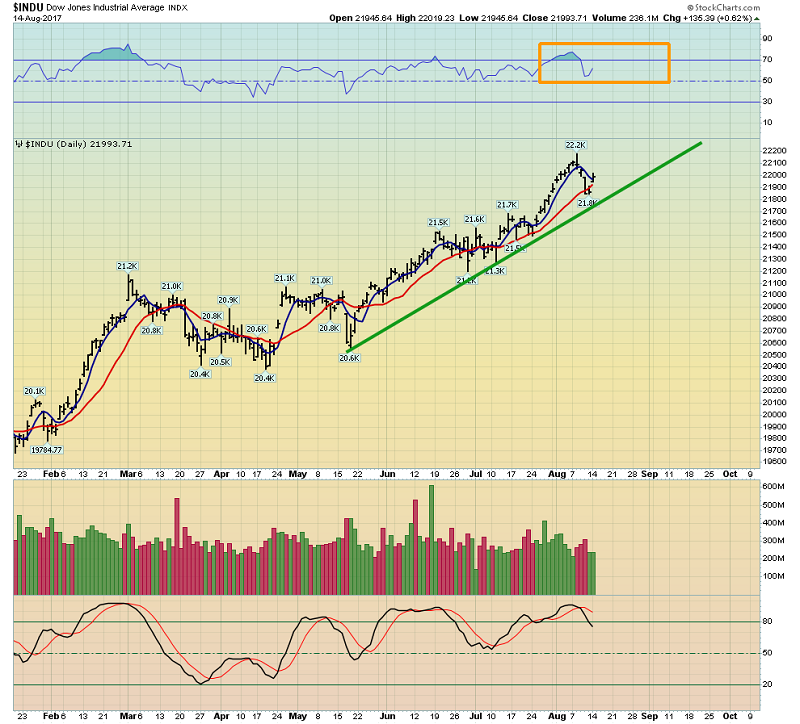Click the green up-triangle beside the Chg value
The image size is (800, 724).
(757, 19)
